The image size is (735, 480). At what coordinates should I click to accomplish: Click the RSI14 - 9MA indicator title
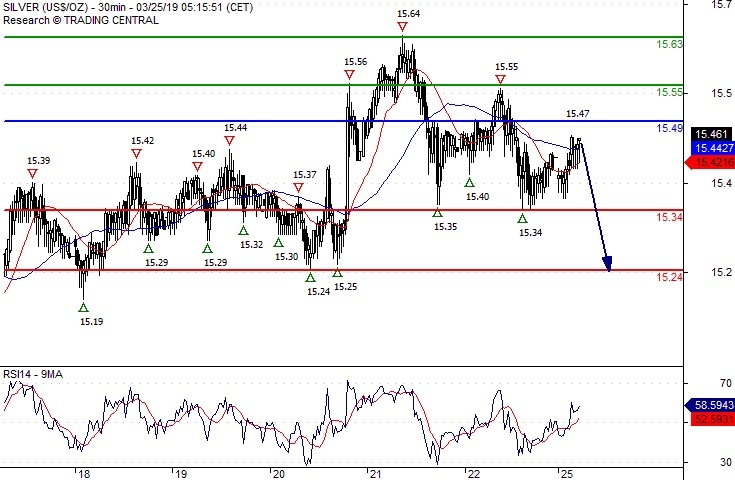(x=33, y=374)
